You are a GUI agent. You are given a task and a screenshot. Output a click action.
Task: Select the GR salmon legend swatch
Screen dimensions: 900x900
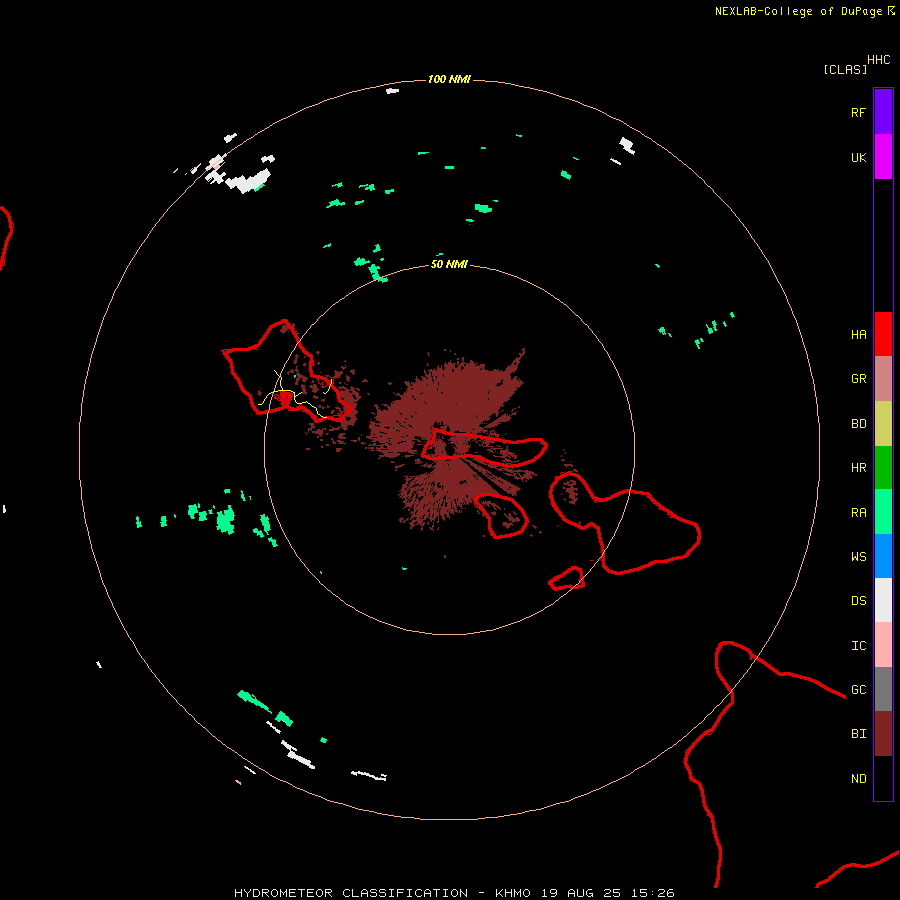(x=883, y=379)
